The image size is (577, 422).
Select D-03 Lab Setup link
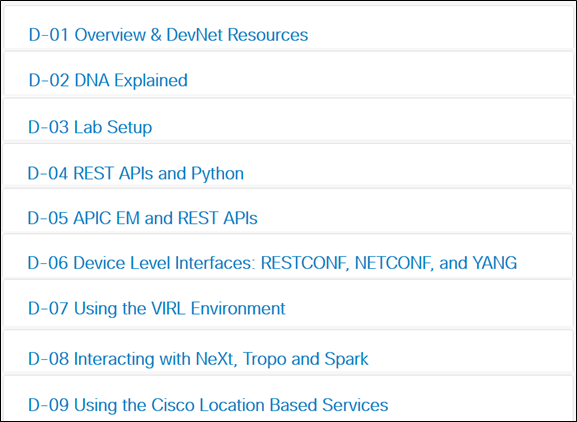click(x=90, y=127)
